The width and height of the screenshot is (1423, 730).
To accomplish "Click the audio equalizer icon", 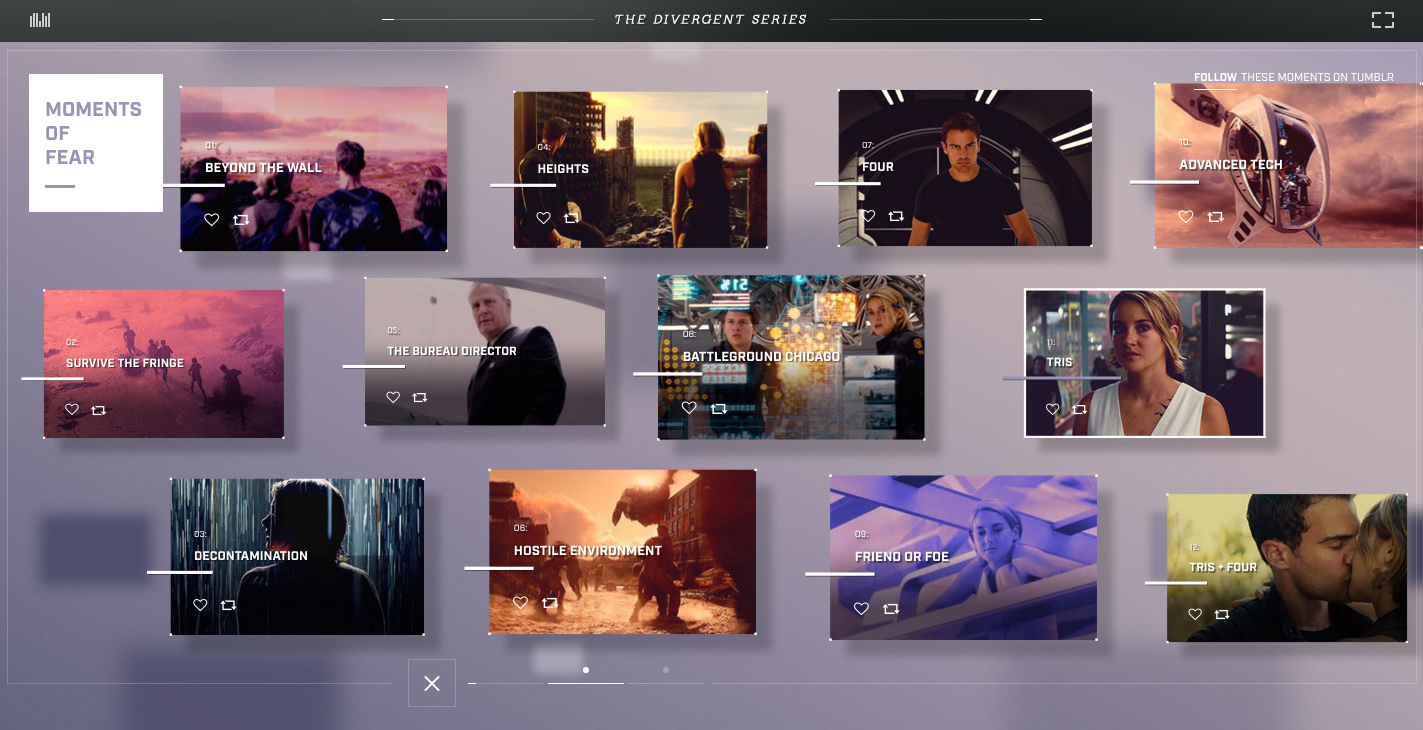I will (x=40, y=20).
